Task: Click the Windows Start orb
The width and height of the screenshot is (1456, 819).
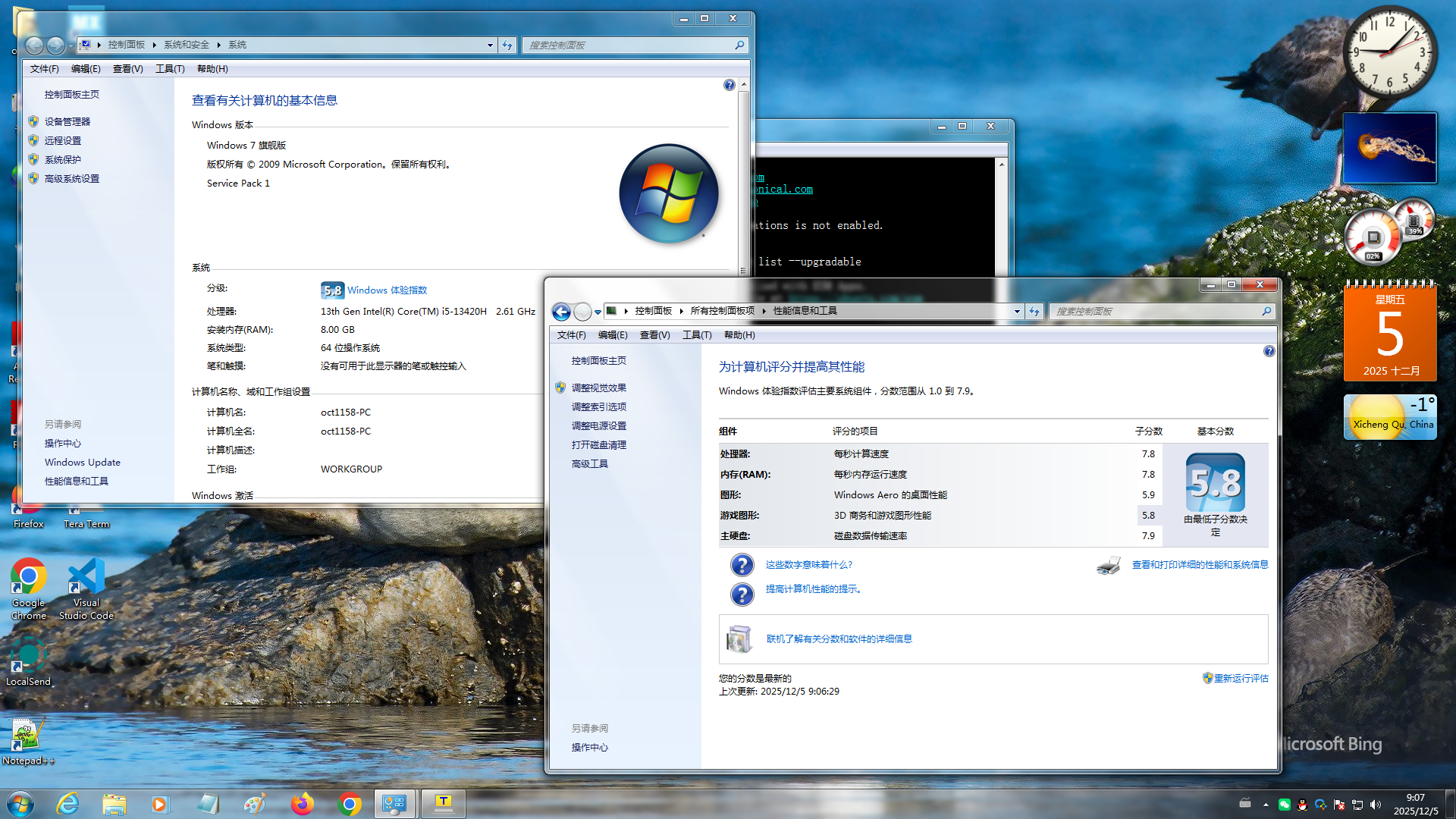Action: [20, 804]
